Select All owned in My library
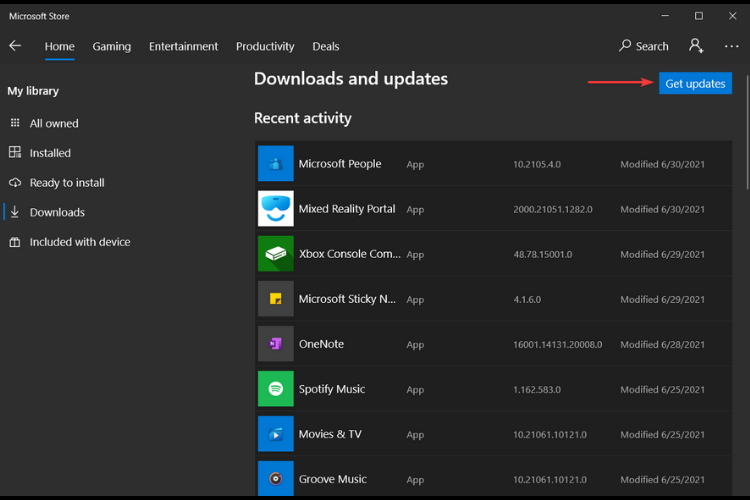The height and width of the screenshot is (500, 750). [53, 123]
